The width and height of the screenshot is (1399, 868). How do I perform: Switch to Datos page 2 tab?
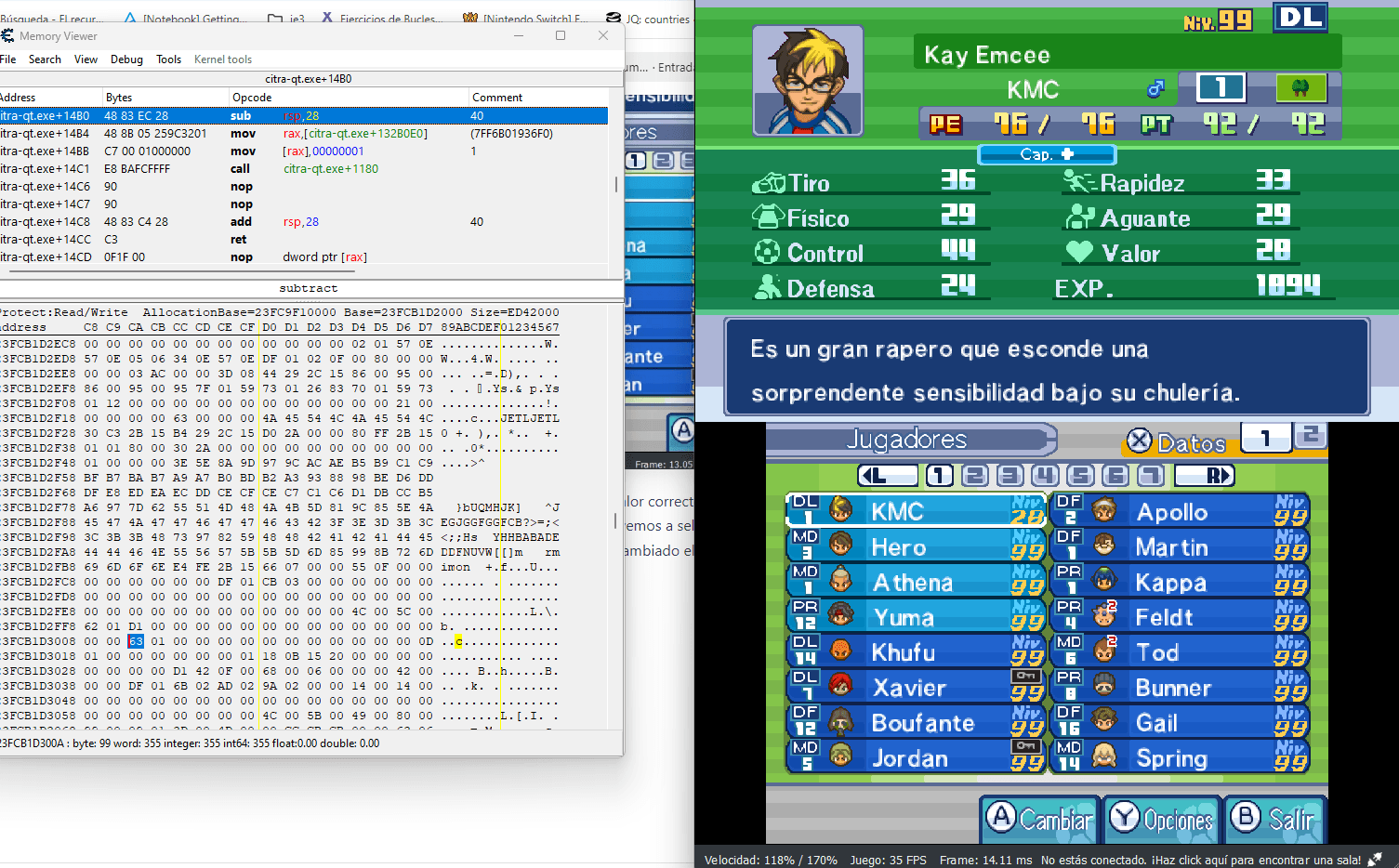(1311, 435)
